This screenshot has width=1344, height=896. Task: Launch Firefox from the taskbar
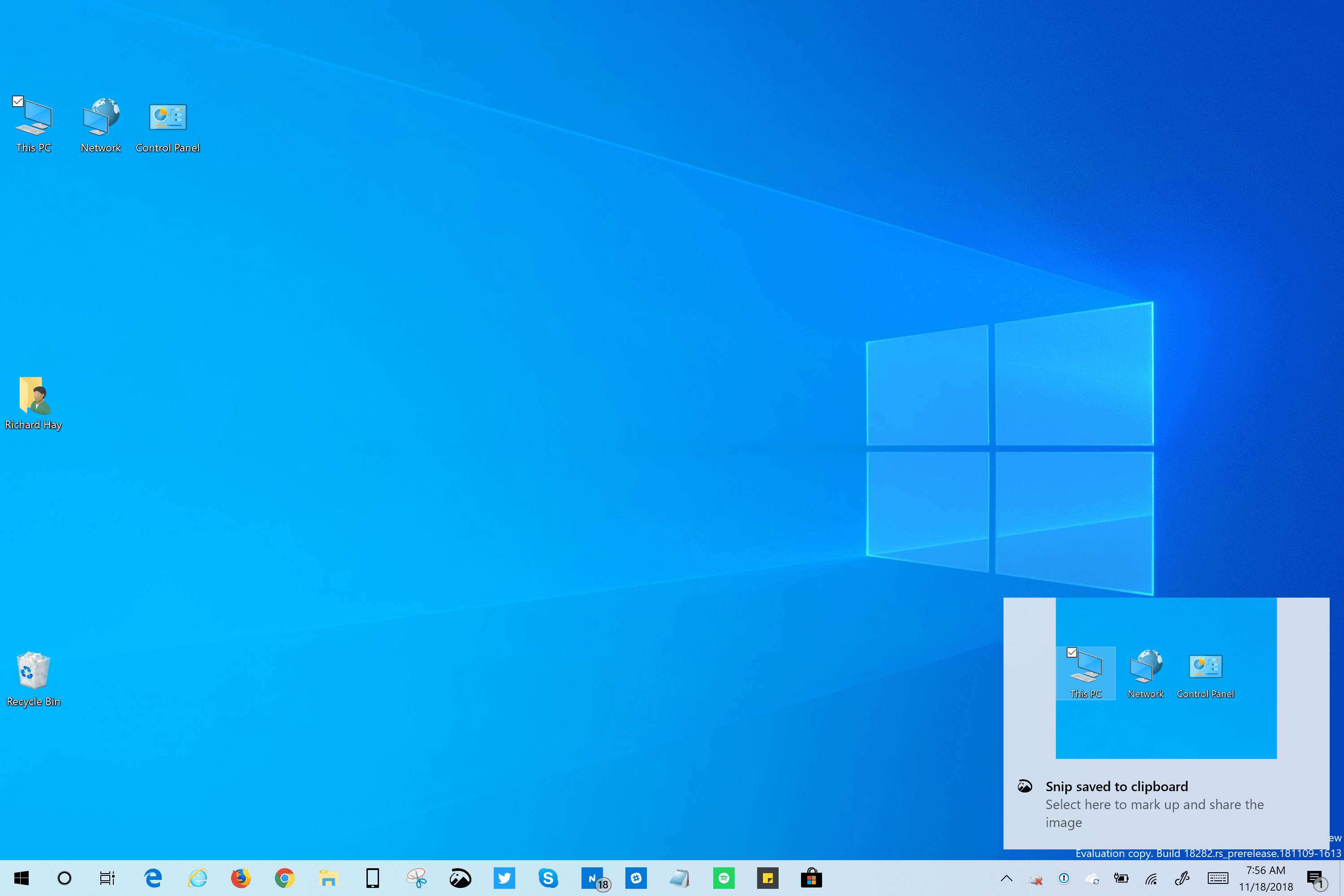[x=241, y=878]
